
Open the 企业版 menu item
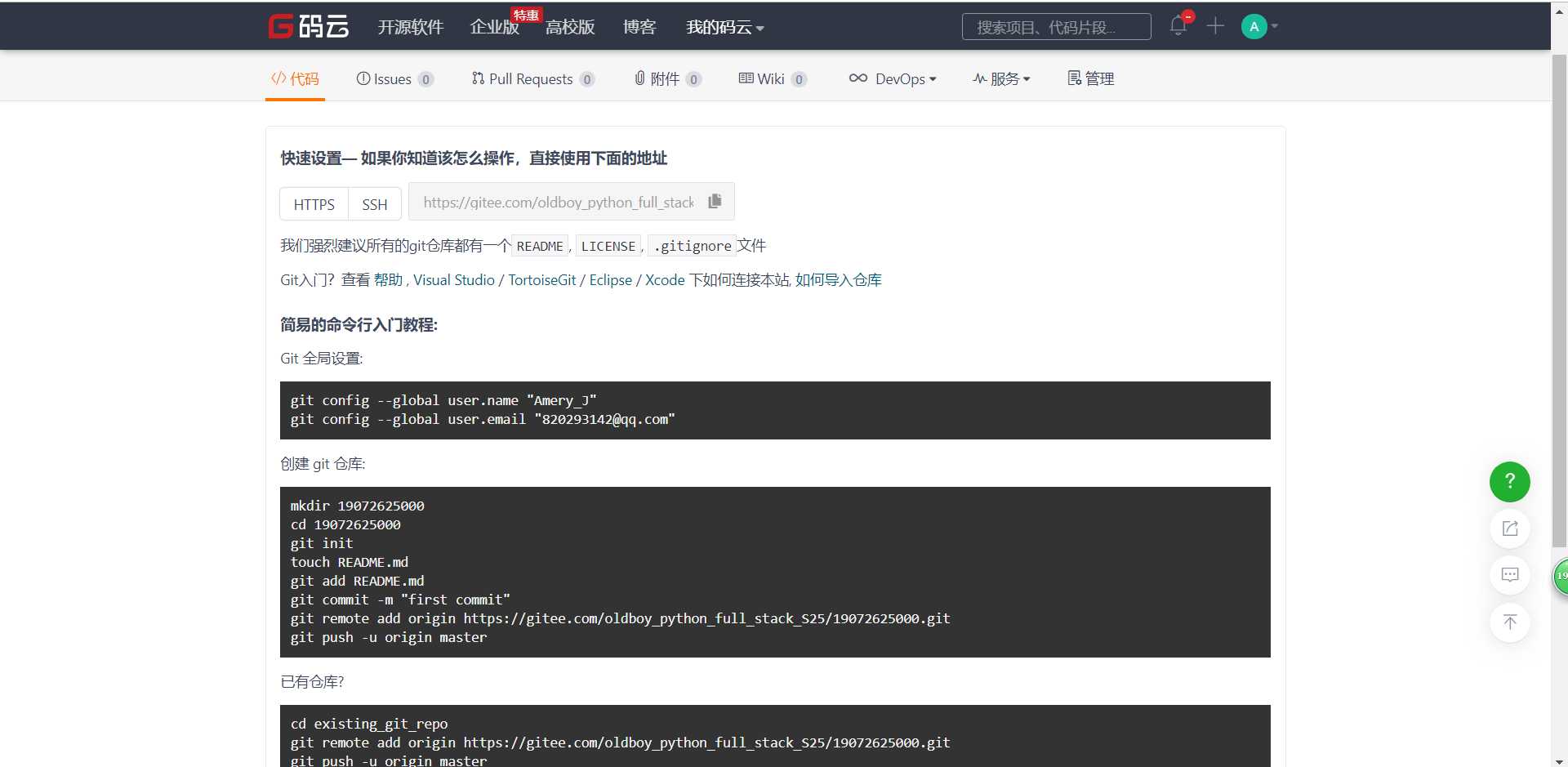click(x=494, y=27)
